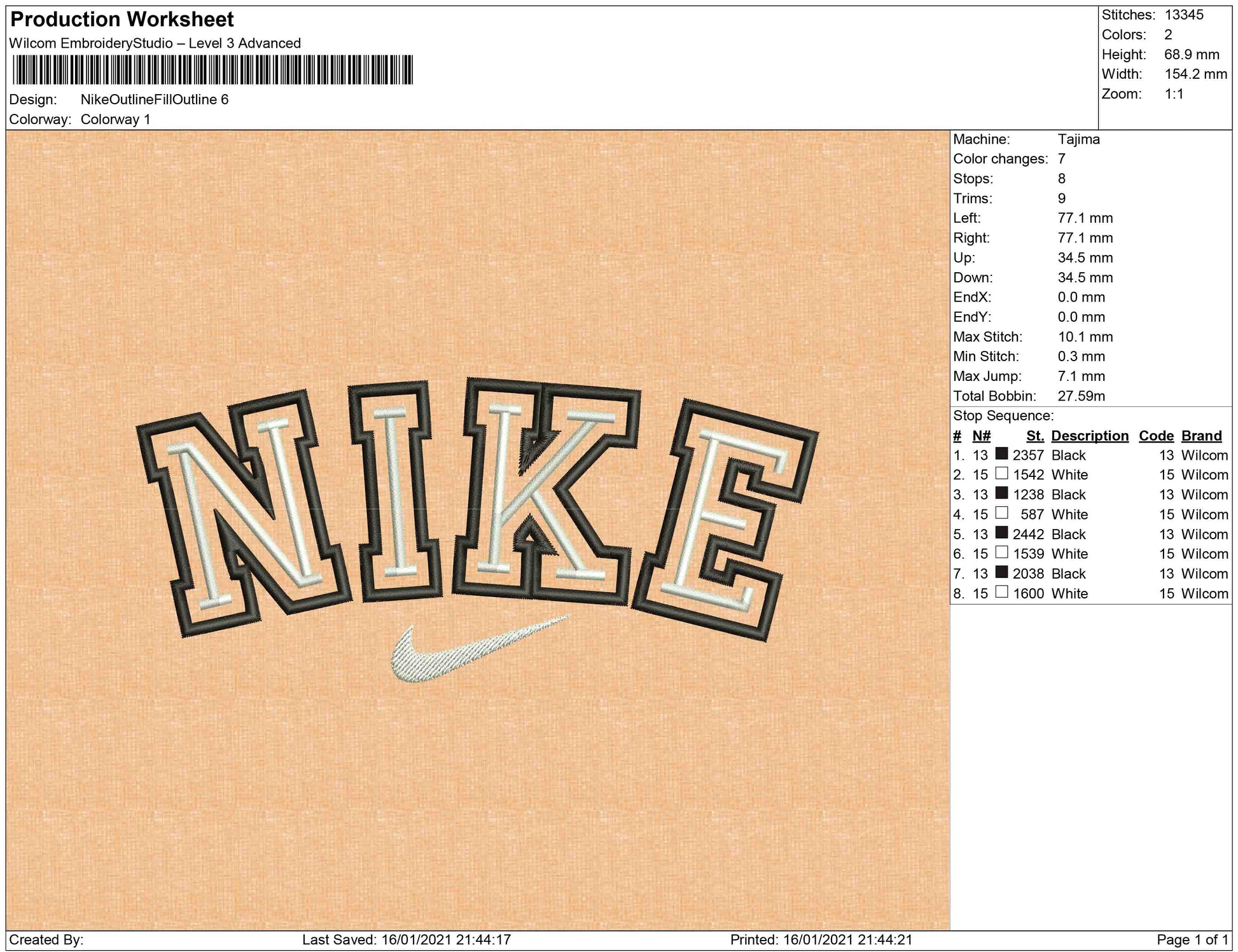Click the design name NikeOutlineFillOutline 6

155,99
